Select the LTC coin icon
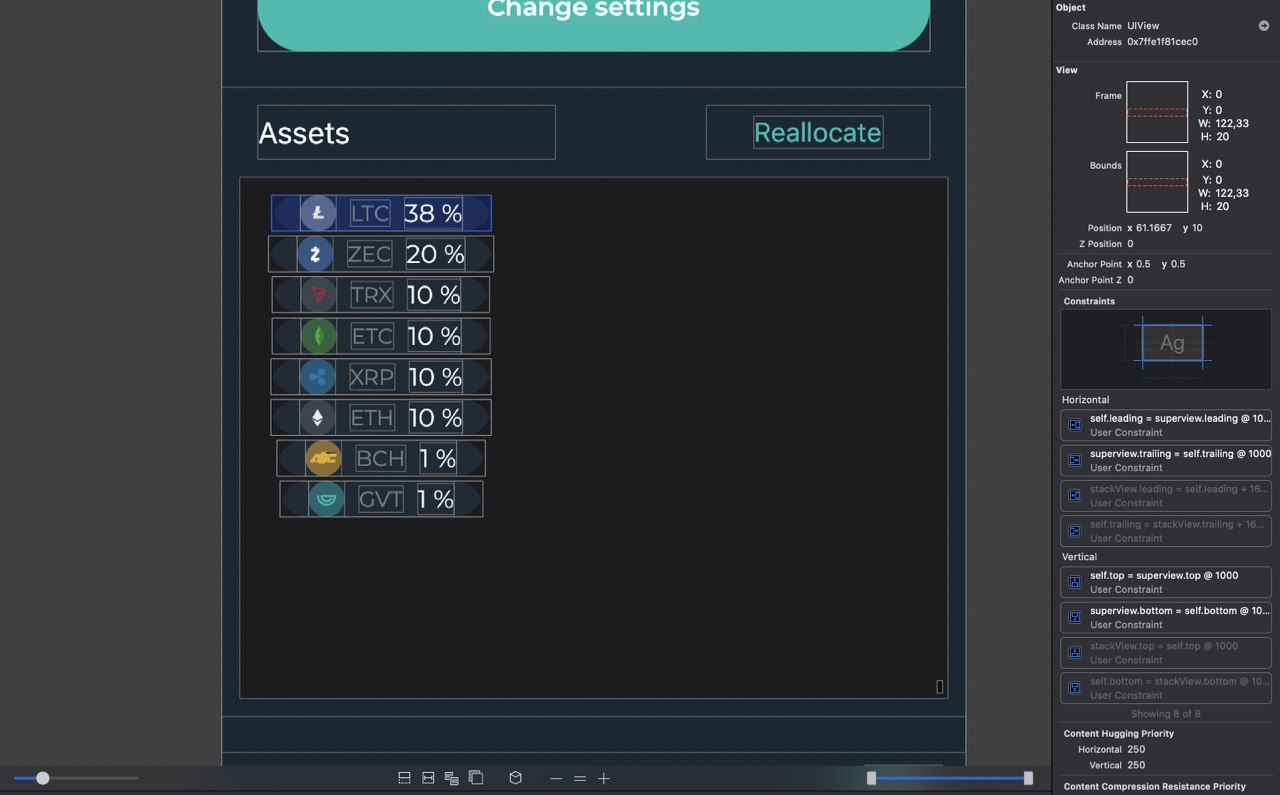Screen dimensions: 1280x795 click(318, 213)
